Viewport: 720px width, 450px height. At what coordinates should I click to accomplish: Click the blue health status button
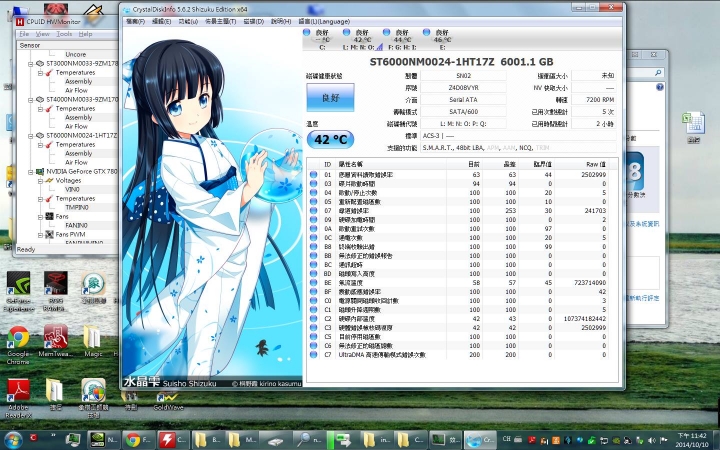(330, 97)
